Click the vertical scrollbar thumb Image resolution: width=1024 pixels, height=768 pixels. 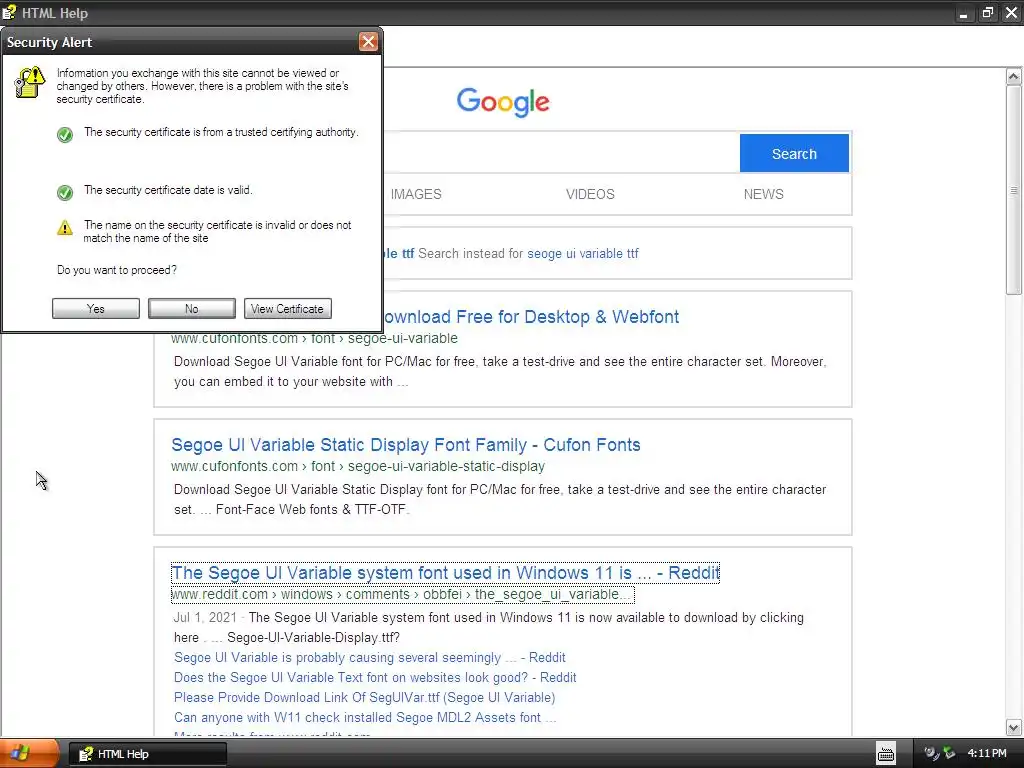pos(1014,189)
